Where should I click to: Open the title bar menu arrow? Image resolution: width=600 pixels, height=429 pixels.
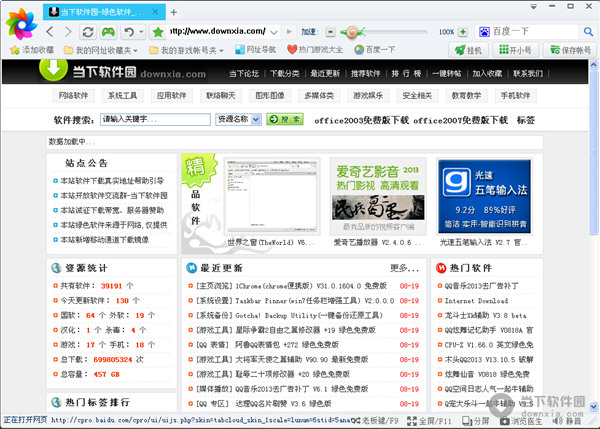click(533, 7)
